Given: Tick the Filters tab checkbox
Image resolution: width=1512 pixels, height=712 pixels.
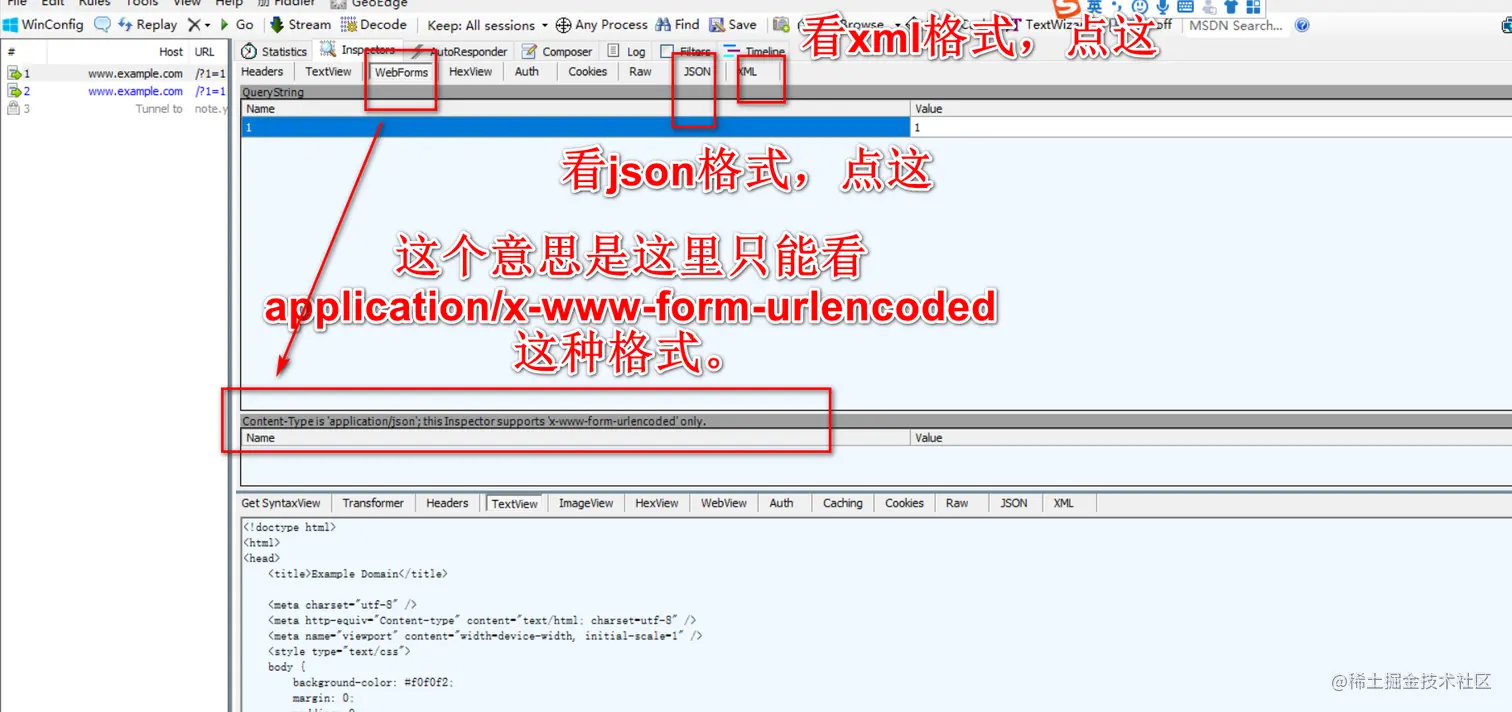Looking at the screenshot, I should pos(667,52).
